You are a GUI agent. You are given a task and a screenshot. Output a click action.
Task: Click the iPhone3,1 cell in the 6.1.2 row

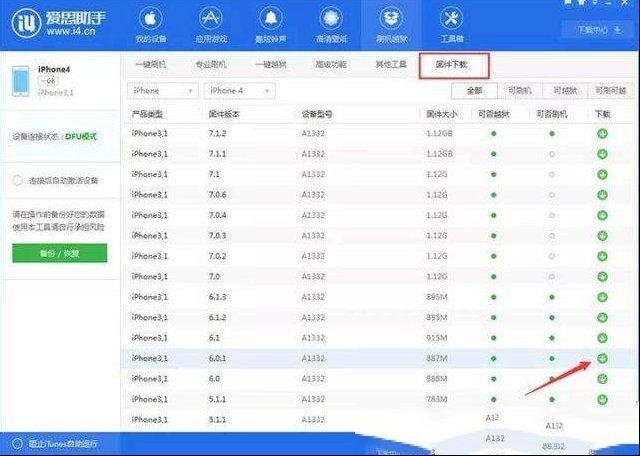tap(149, 317)
